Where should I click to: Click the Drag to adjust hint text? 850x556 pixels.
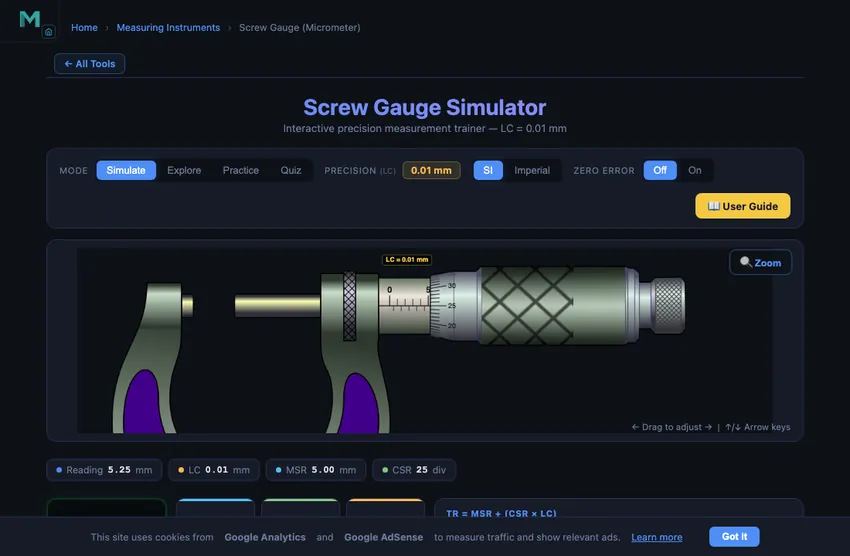[672, 427]
